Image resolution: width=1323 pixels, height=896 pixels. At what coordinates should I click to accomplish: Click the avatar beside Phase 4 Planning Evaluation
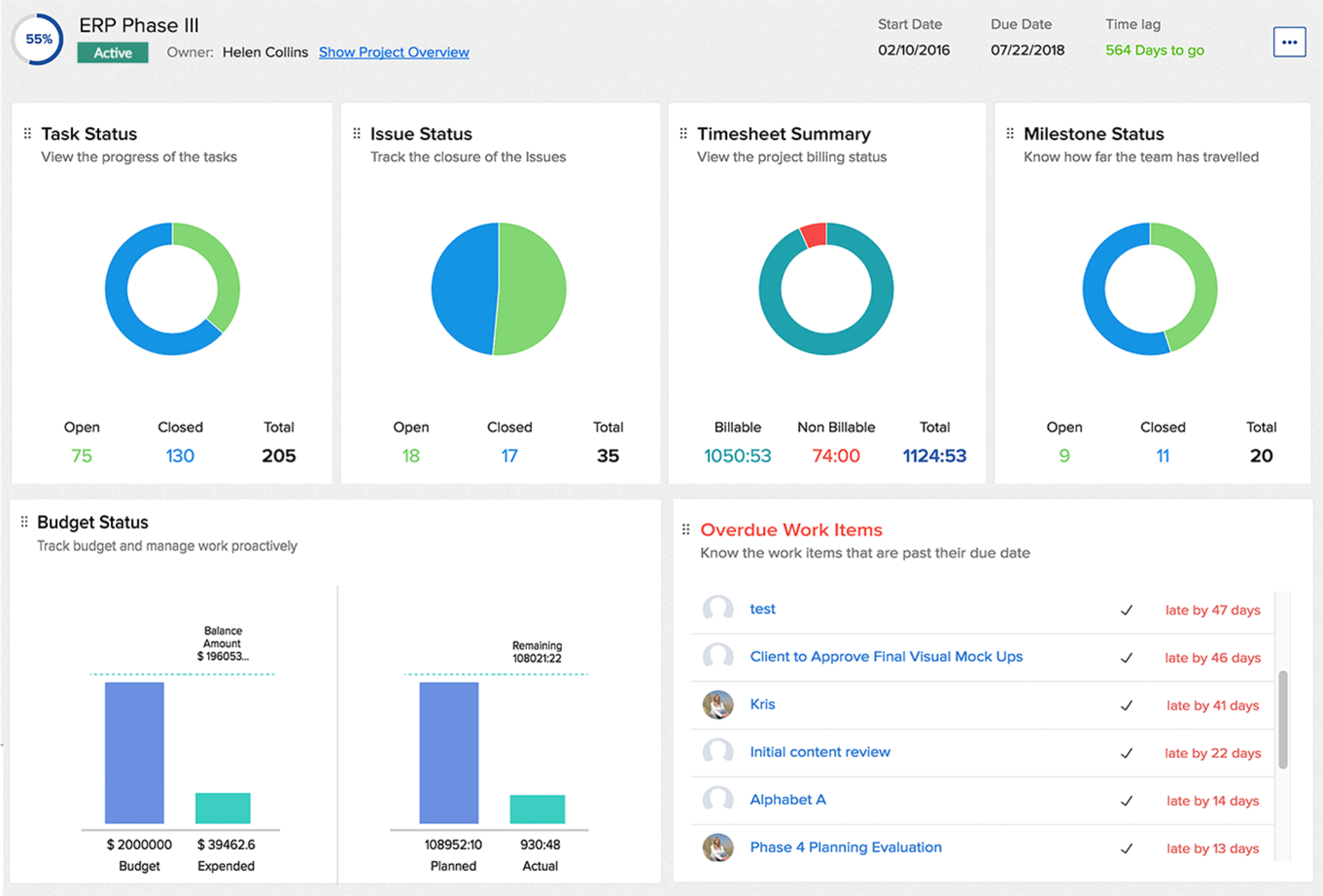tap(717, 848)
